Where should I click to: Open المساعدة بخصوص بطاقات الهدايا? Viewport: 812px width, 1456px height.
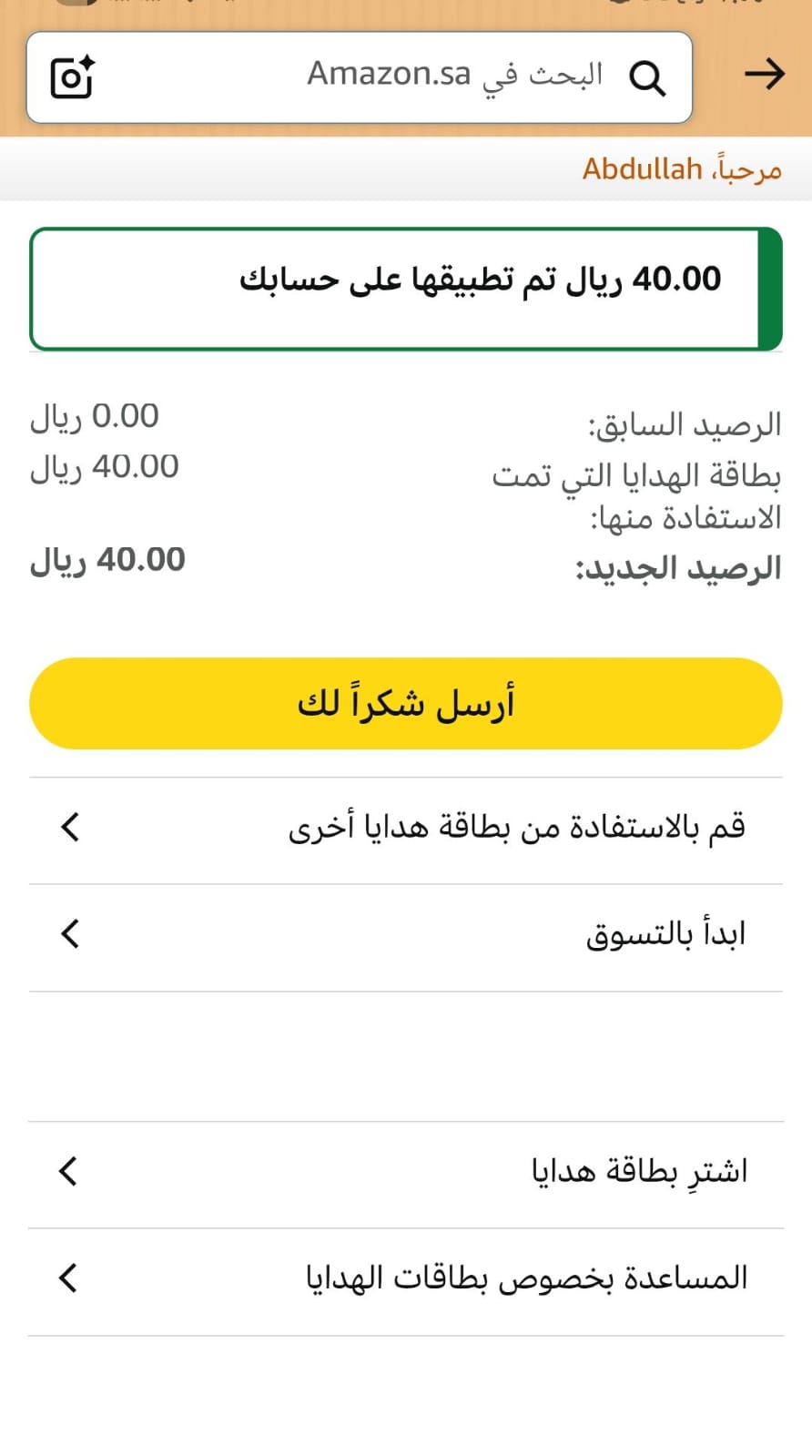[x=526, y=1278]
